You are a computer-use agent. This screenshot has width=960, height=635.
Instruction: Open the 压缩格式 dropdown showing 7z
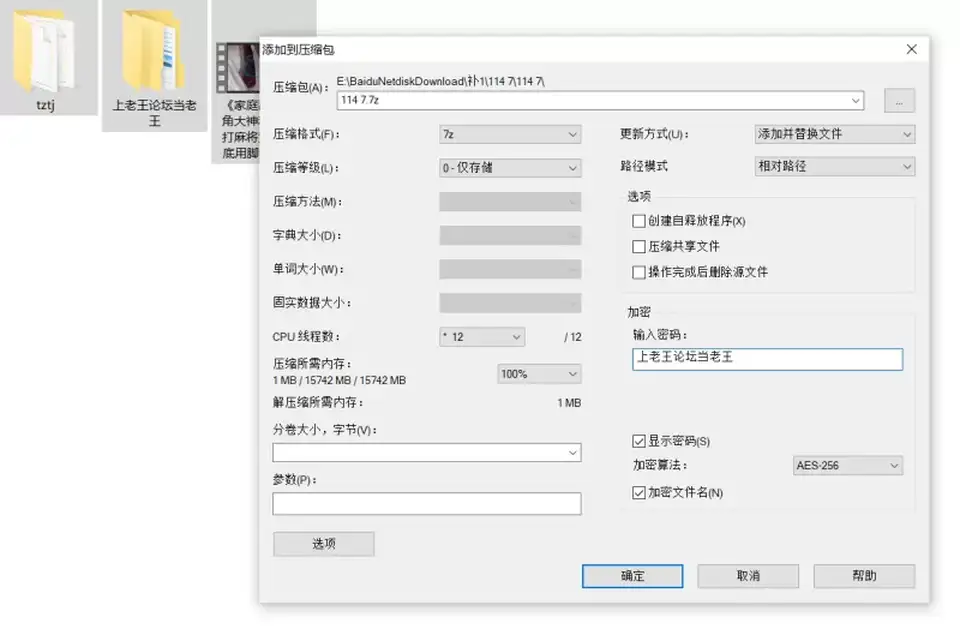[510, 134]
